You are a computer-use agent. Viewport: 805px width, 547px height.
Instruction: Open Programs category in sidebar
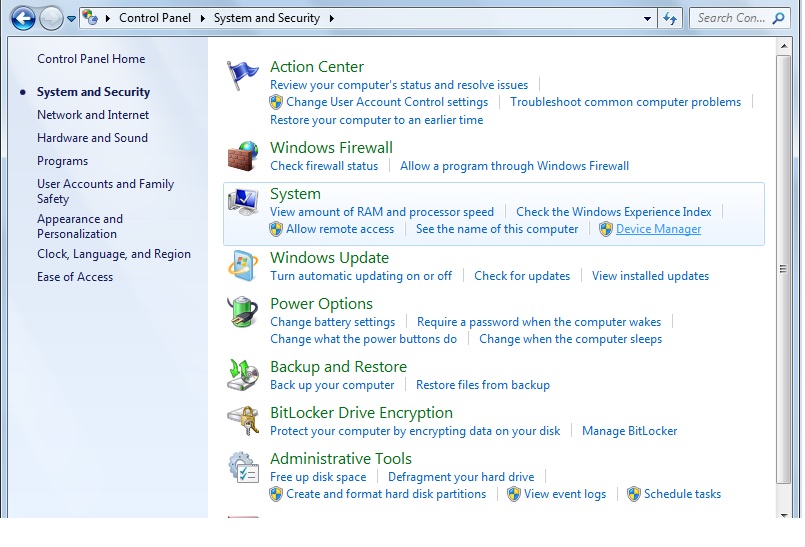pyautogui.click(x=62, y=161)
